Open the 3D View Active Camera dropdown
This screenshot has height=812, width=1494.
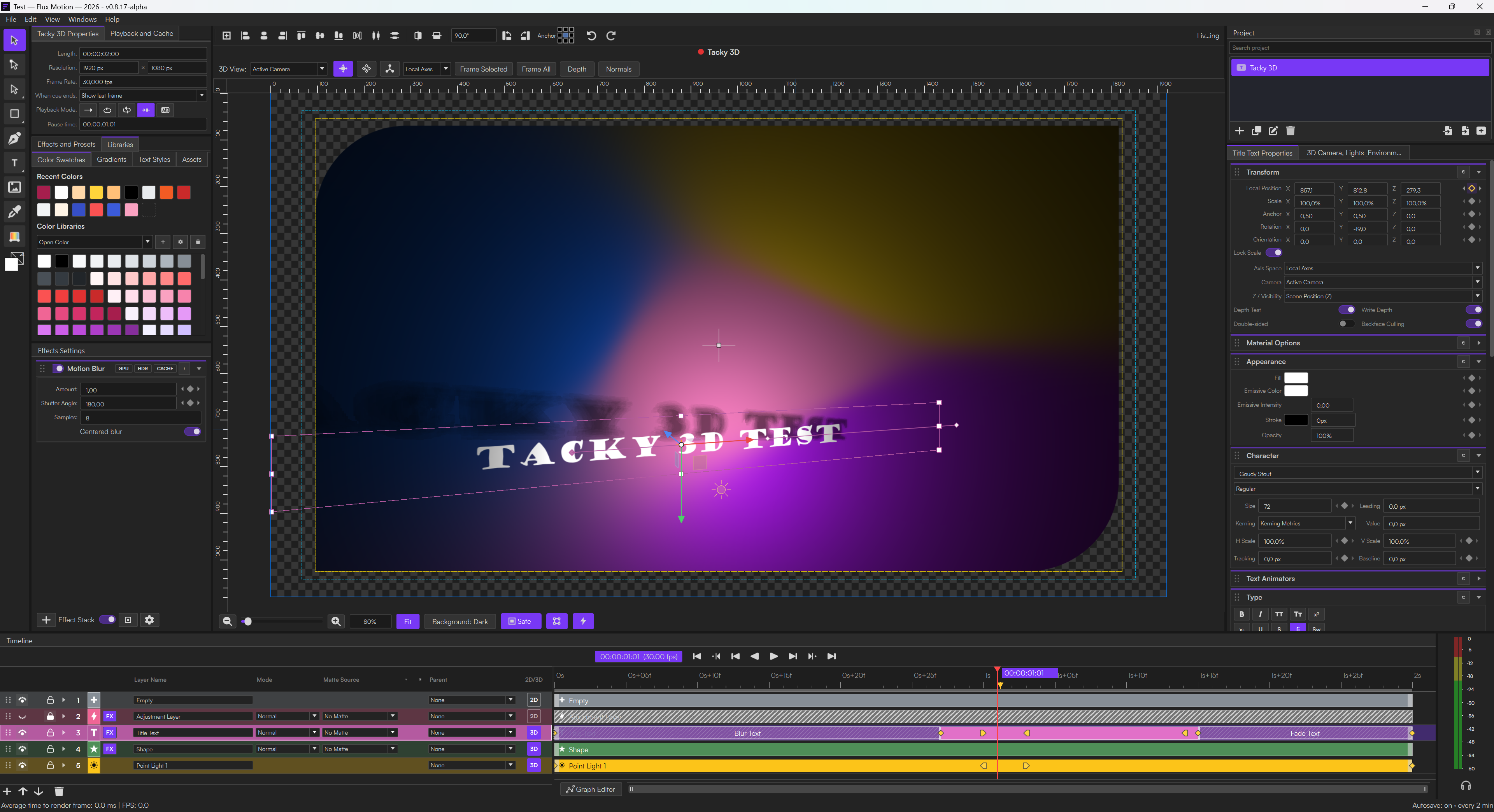tap(289, 69)
